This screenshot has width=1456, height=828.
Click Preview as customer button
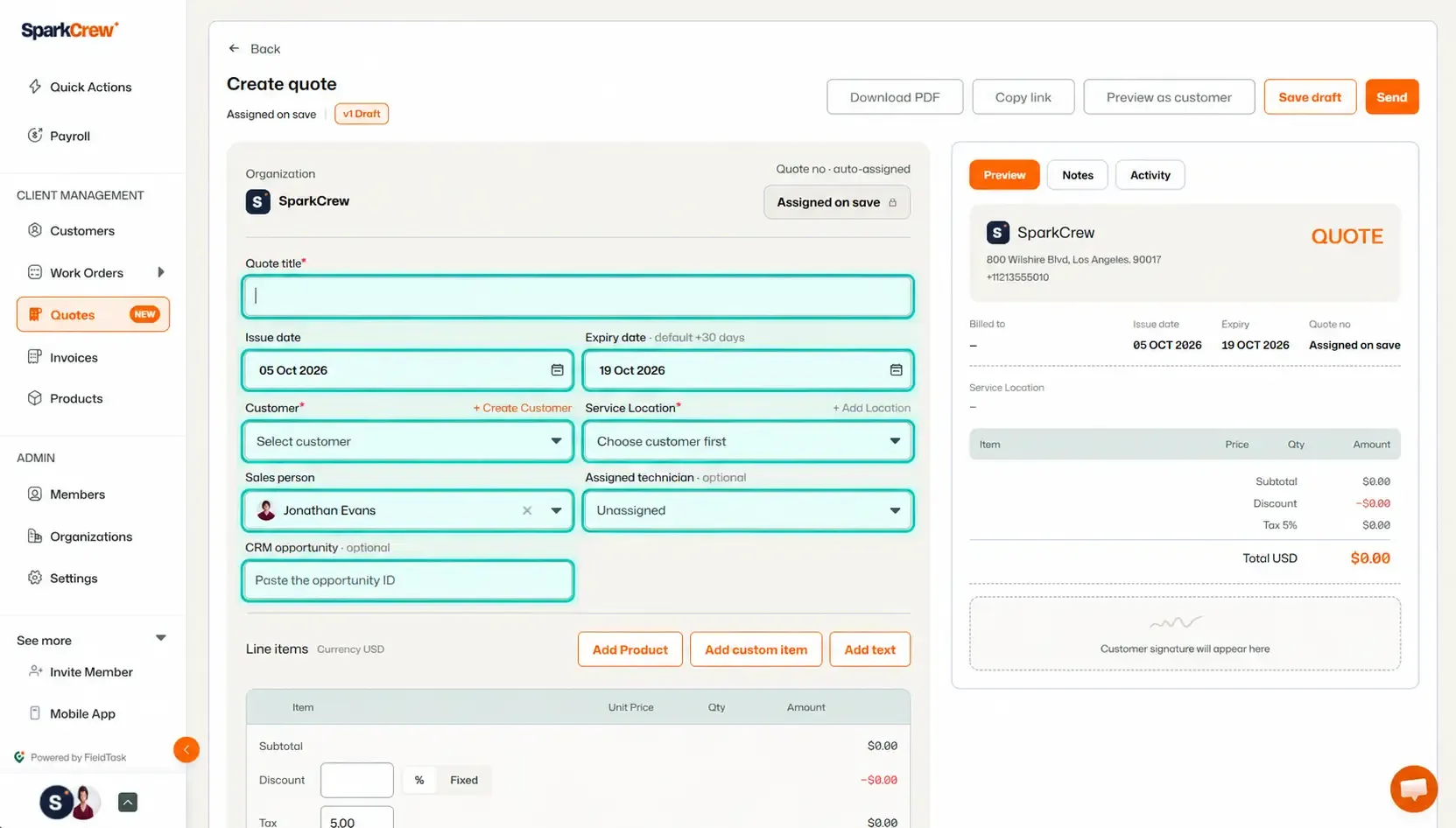[x=1169, y=97]
